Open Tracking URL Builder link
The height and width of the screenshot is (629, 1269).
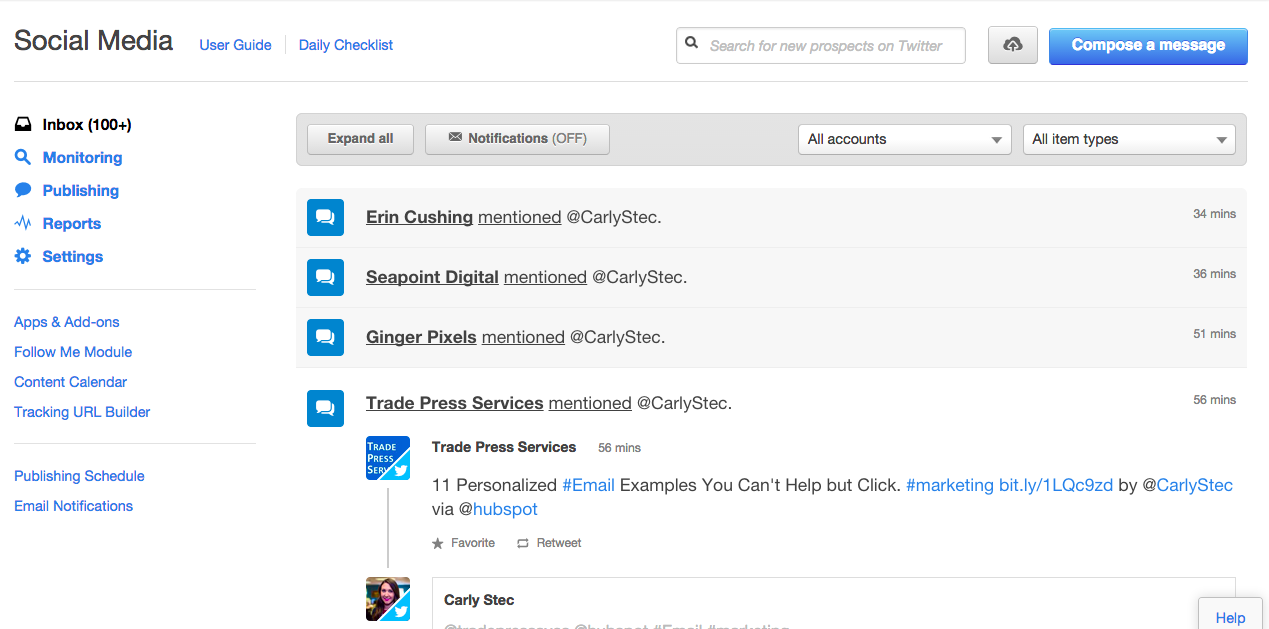82,412
